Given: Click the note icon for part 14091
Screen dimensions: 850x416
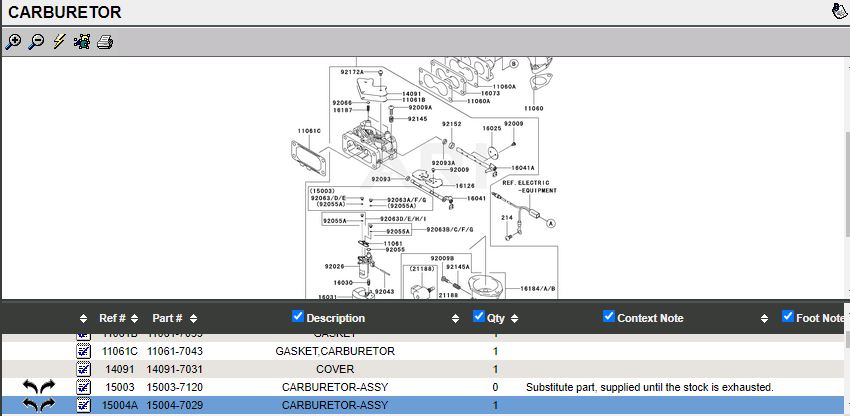Looking at the screenshot, I should (84, 369).
